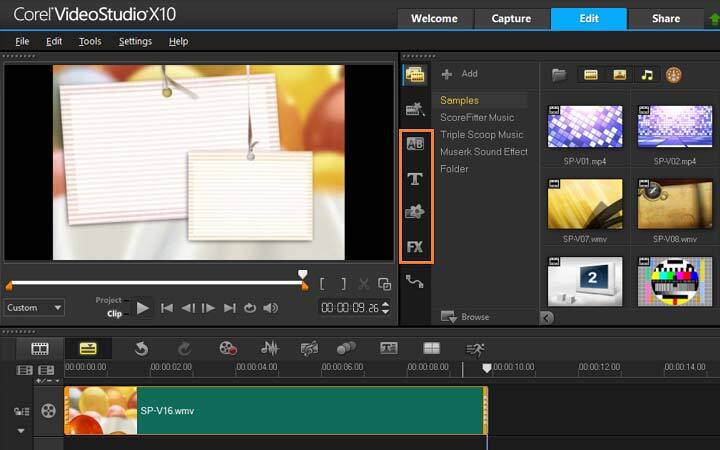The image size is (720, 450).
Task: Open the Settings menu
Action: coord(135,41)
